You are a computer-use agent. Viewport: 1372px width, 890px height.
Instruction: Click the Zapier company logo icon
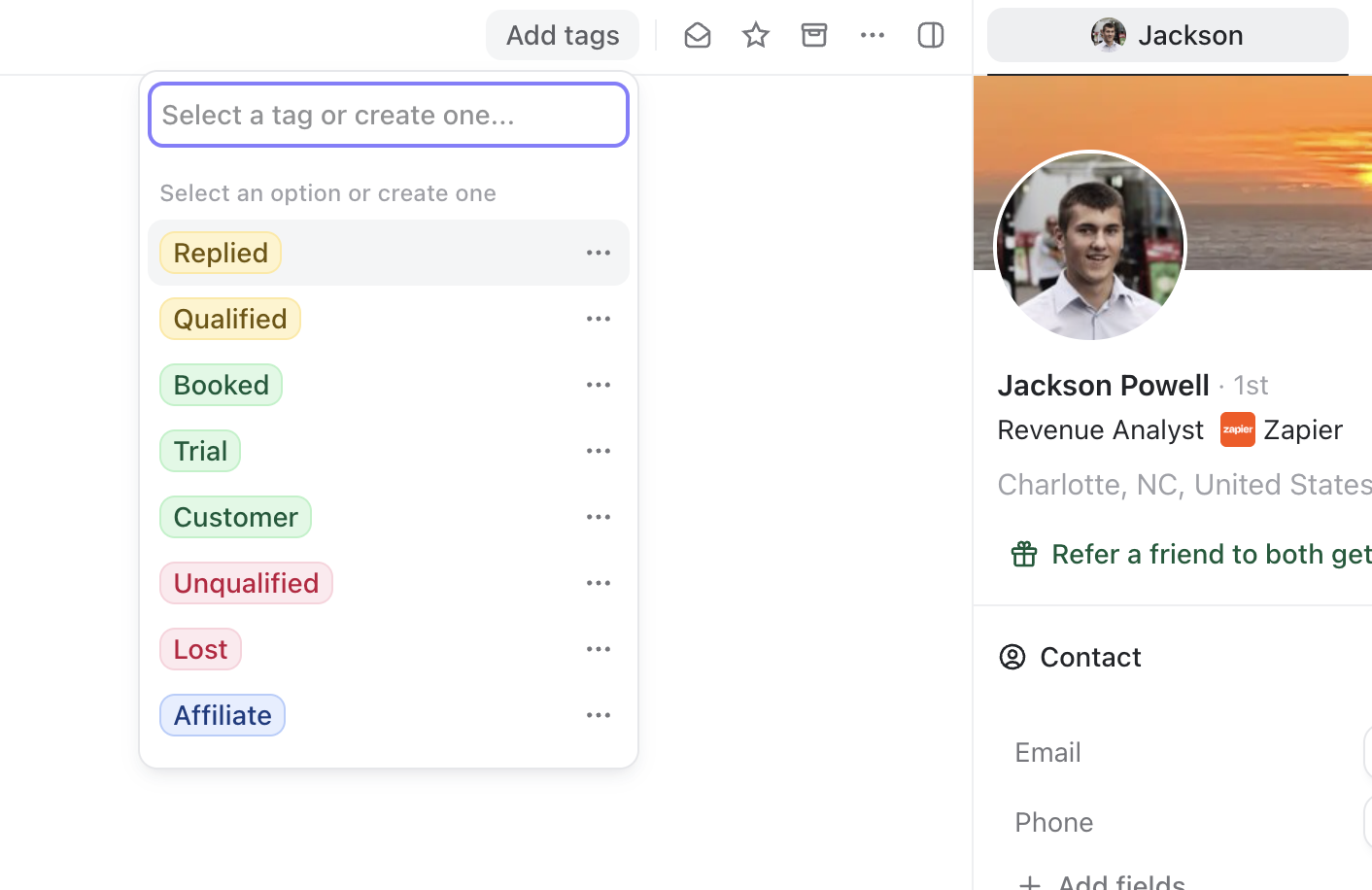coord(1238,429)
